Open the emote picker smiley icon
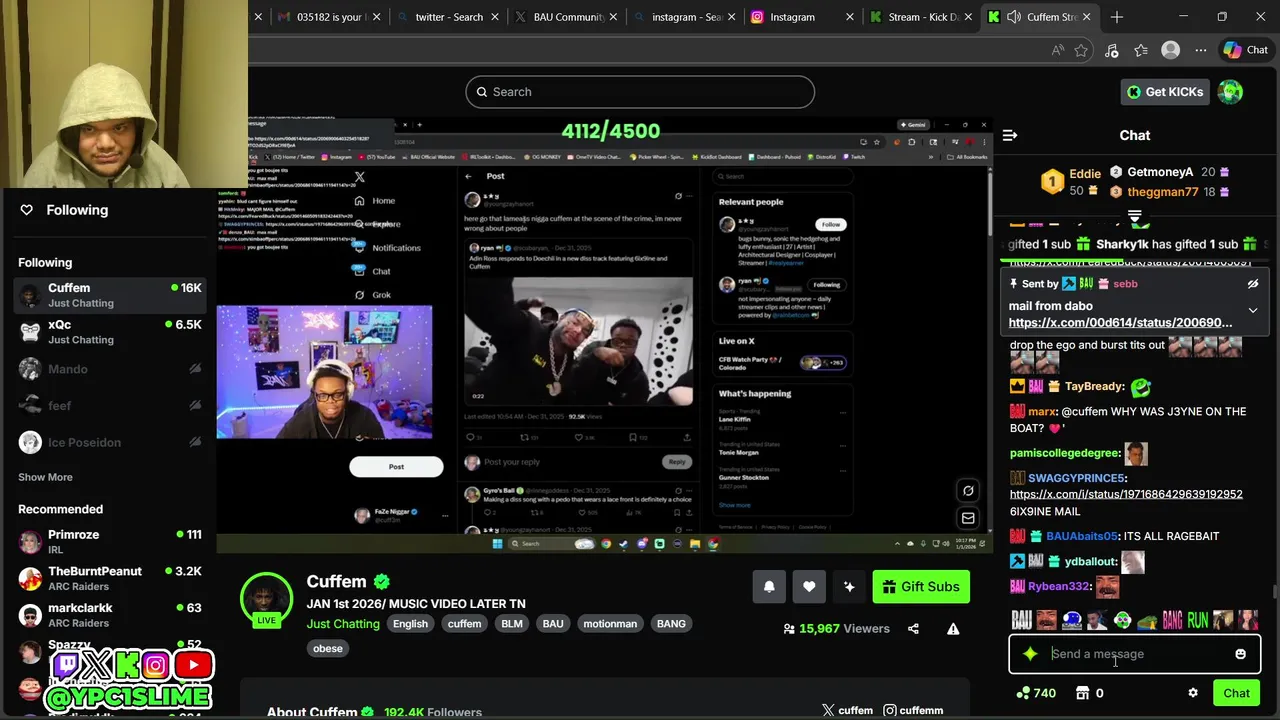The image size is (1280, 720). click(x=1240, y=654)
